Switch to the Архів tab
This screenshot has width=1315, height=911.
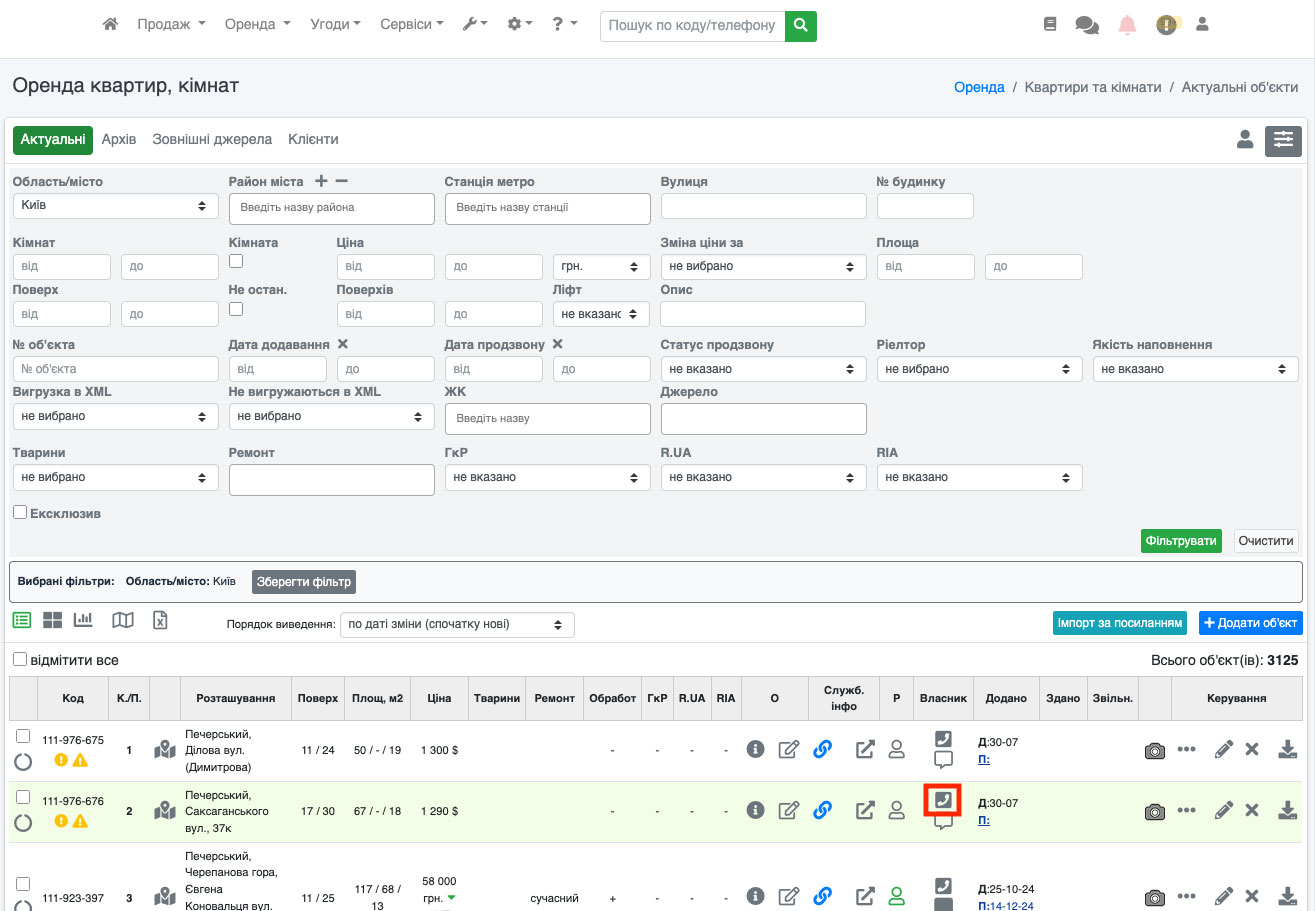(119, 140)
